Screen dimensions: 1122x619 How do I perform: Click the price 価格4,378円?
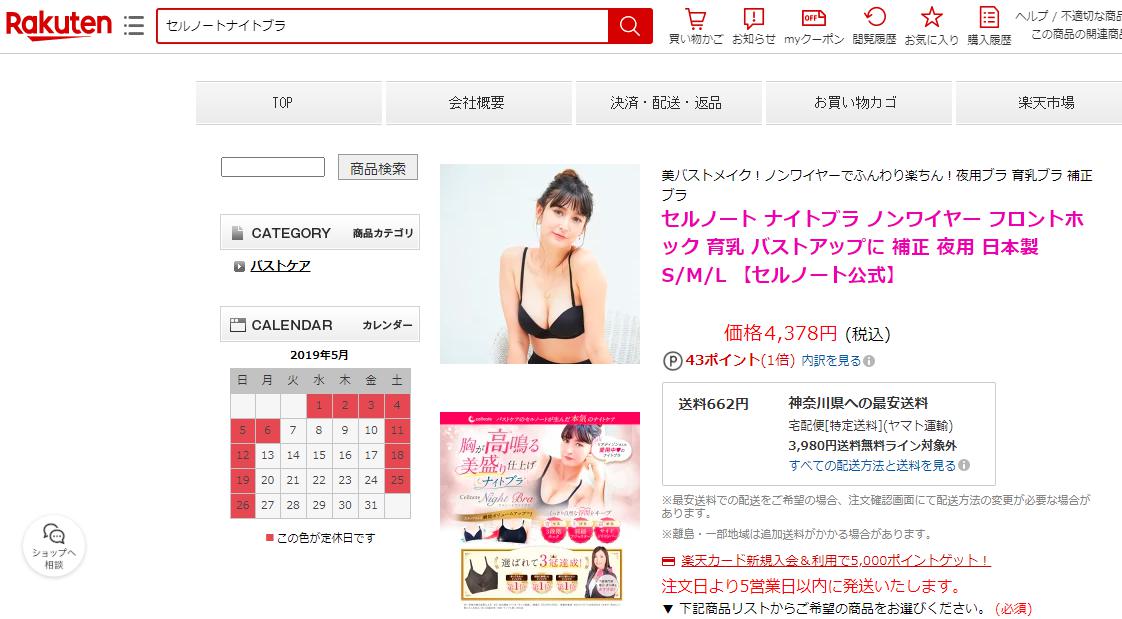(780, 333)
